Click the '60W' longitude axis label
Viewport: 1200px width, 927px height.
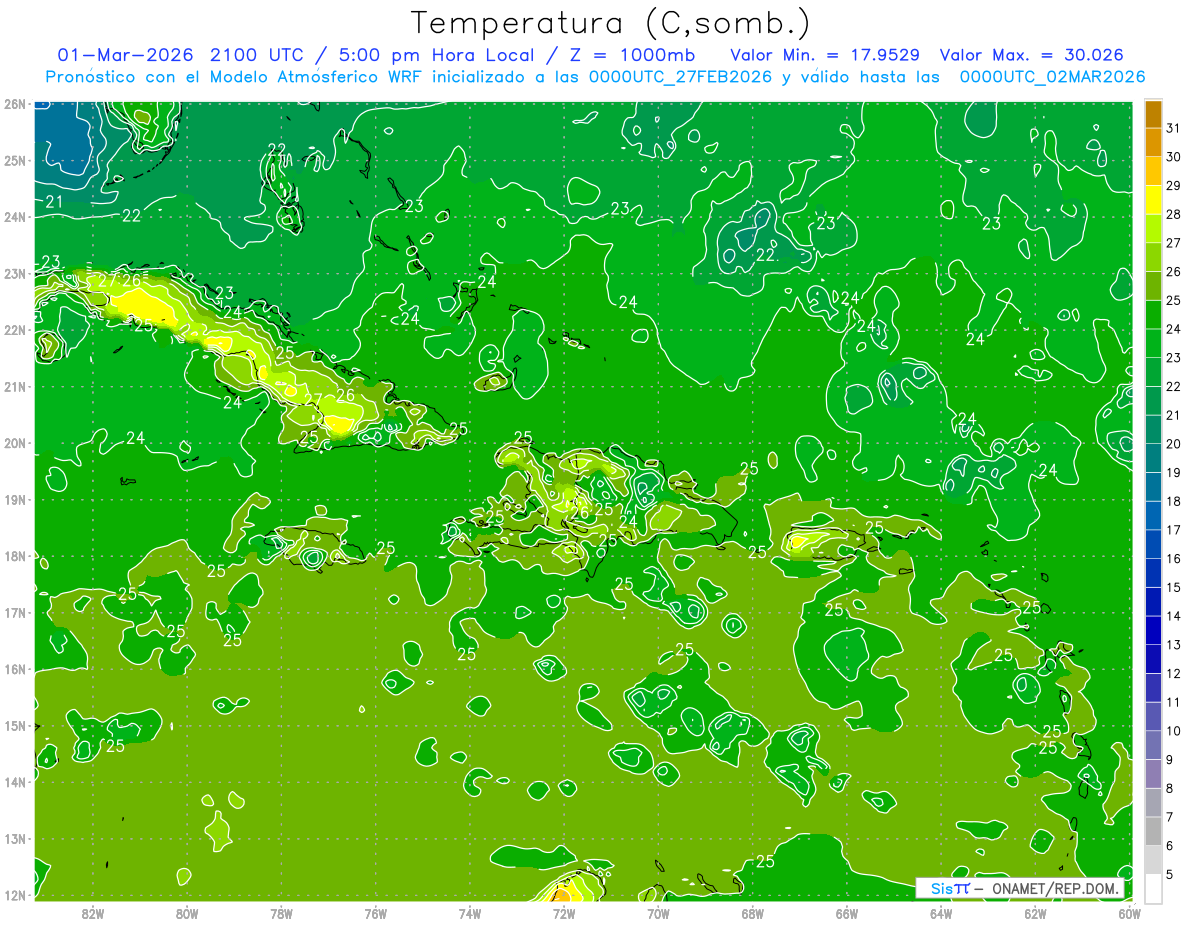pyautogui.click(x=1130, y=913)
